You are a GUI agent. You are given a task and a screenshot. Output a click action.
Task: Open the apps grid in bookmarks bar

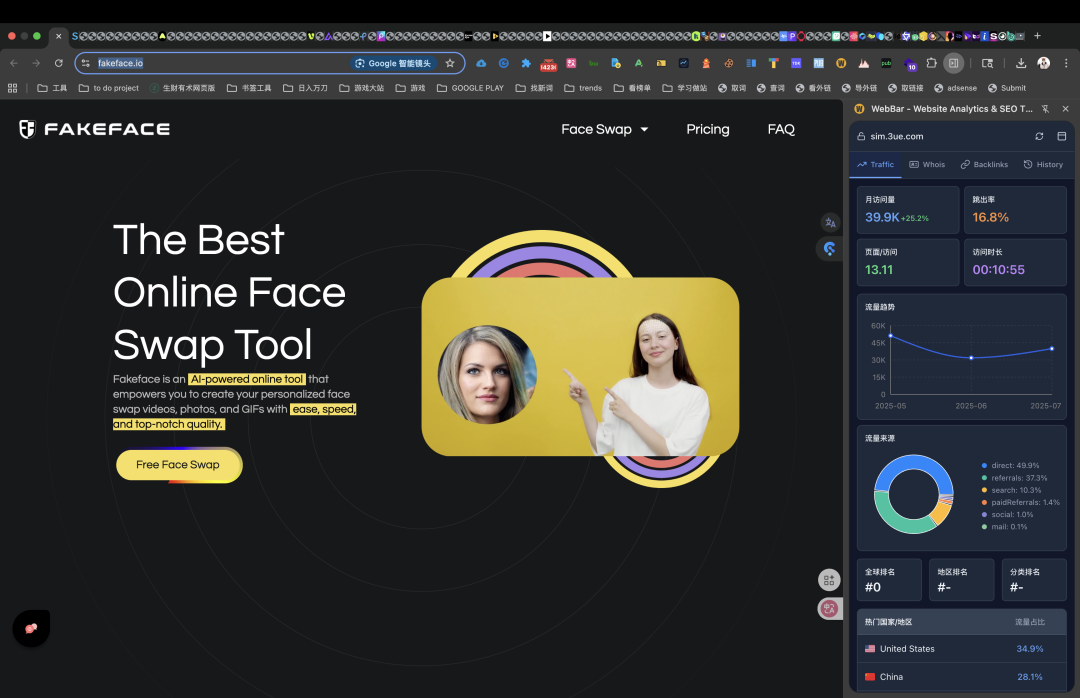[12, 88]
